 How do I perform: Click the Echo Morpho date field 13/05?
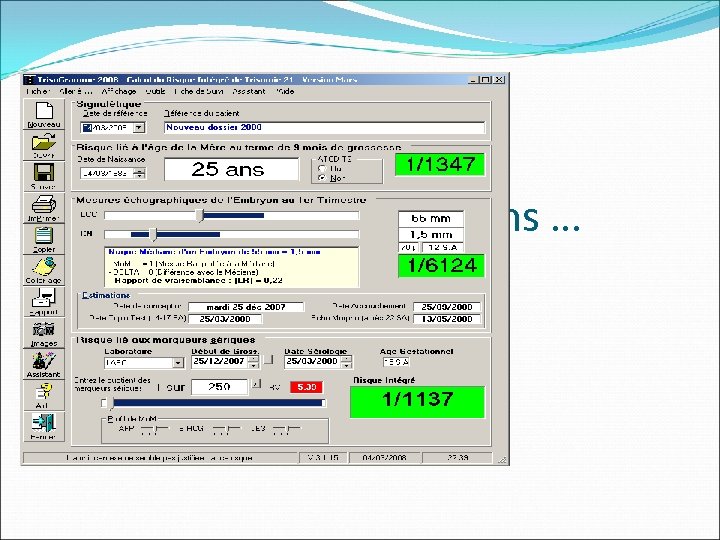click(447, 319)
